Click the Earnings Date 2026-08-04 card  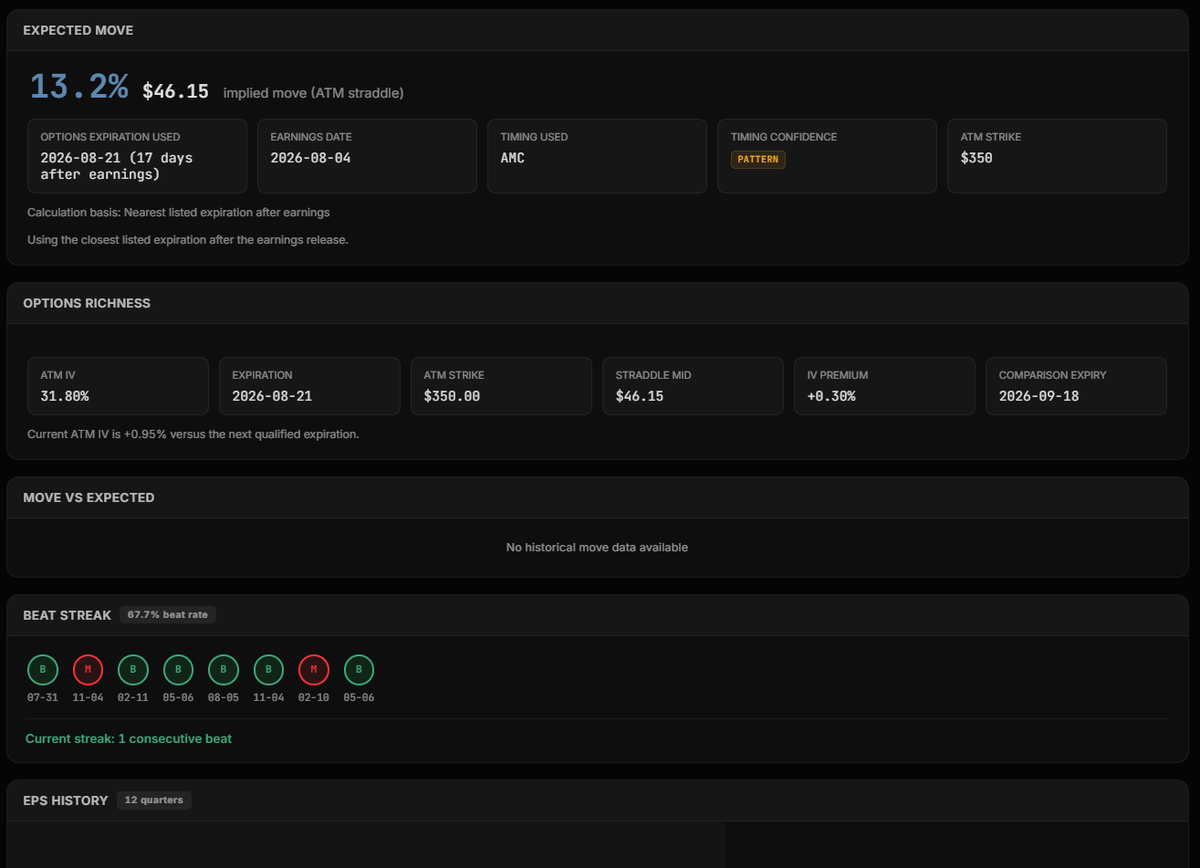pos(367,156)
